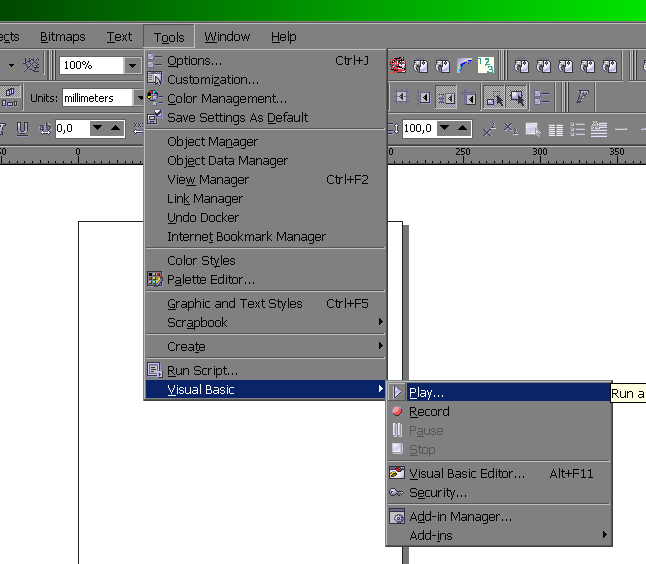The image size is (646, 564).
Task: Open the zoom level 100% dropdown
Action: click(133, 66)
